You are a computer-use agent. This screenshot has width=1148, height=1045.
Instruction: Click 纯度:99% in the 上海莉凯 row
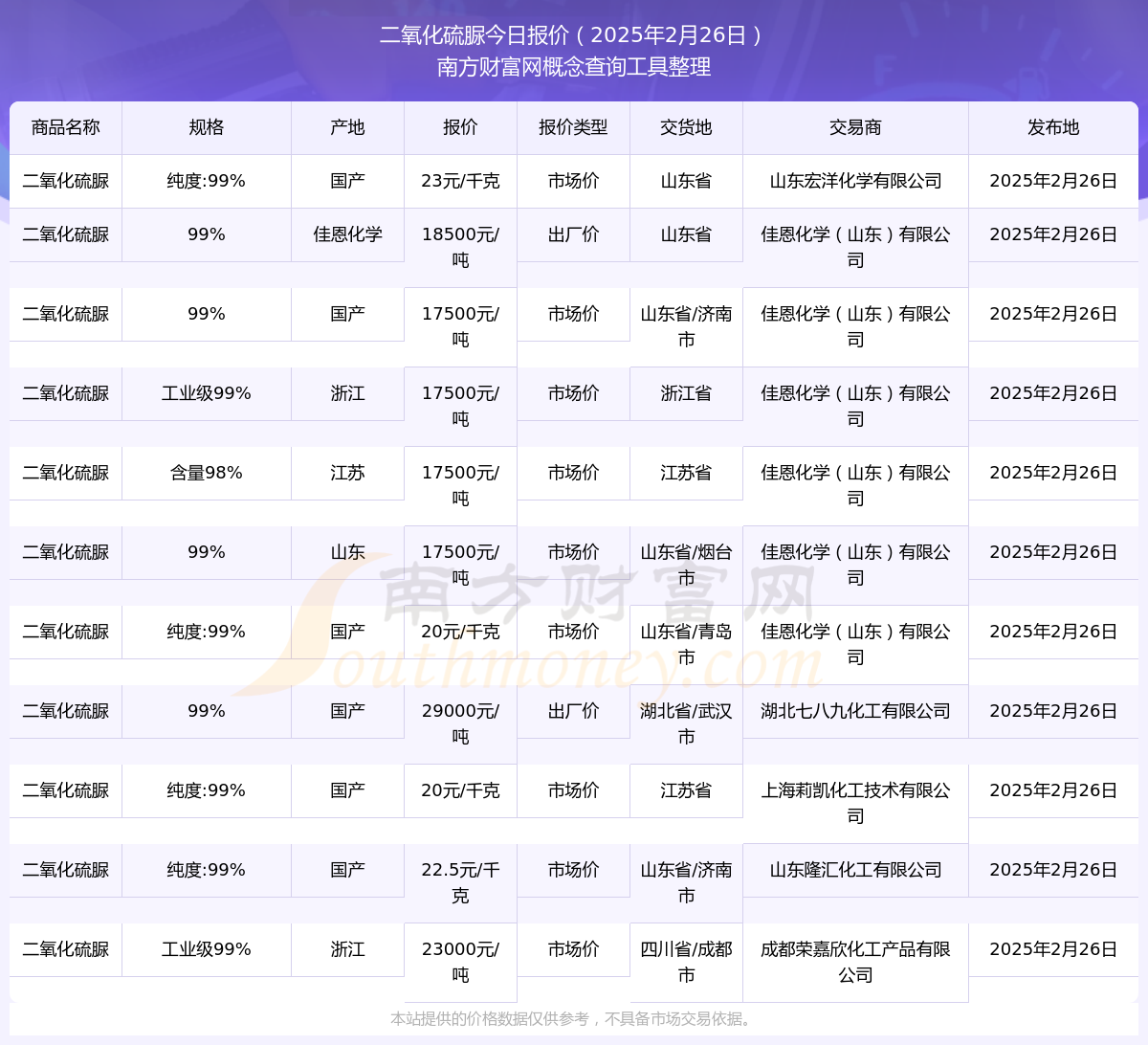(207, 790)
